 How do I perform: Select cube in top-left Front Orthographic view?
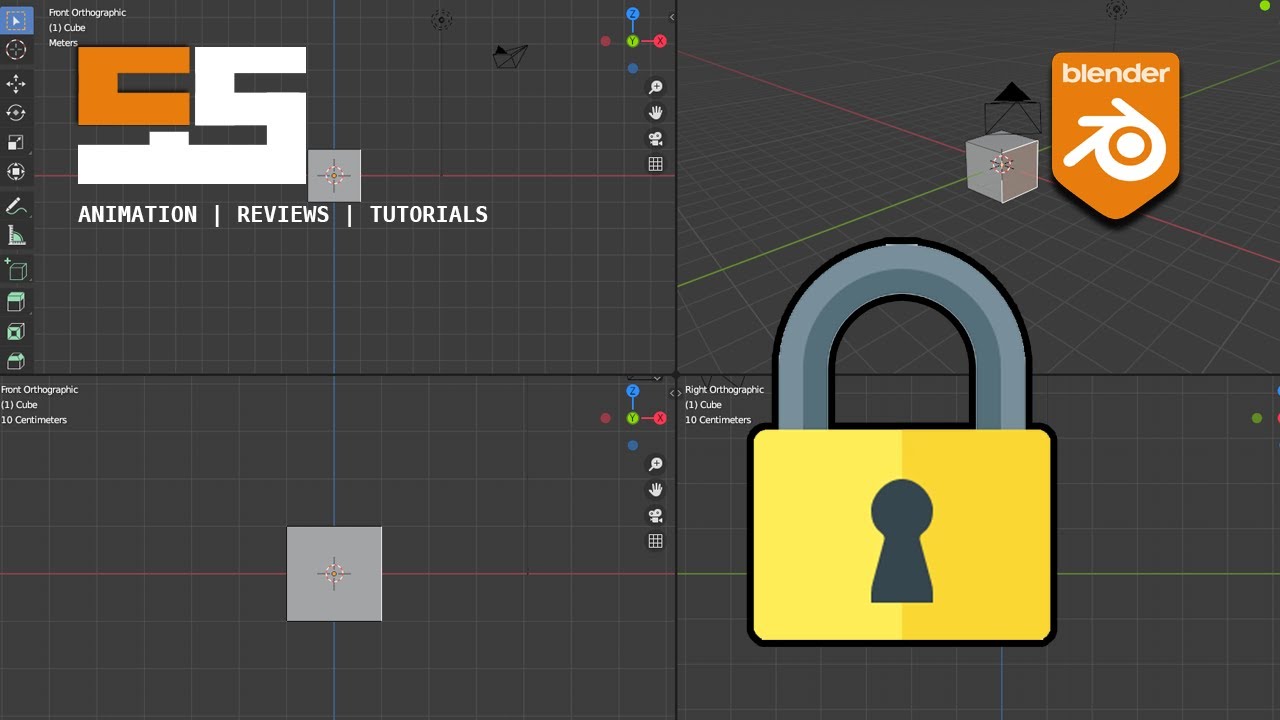[334, 176]
